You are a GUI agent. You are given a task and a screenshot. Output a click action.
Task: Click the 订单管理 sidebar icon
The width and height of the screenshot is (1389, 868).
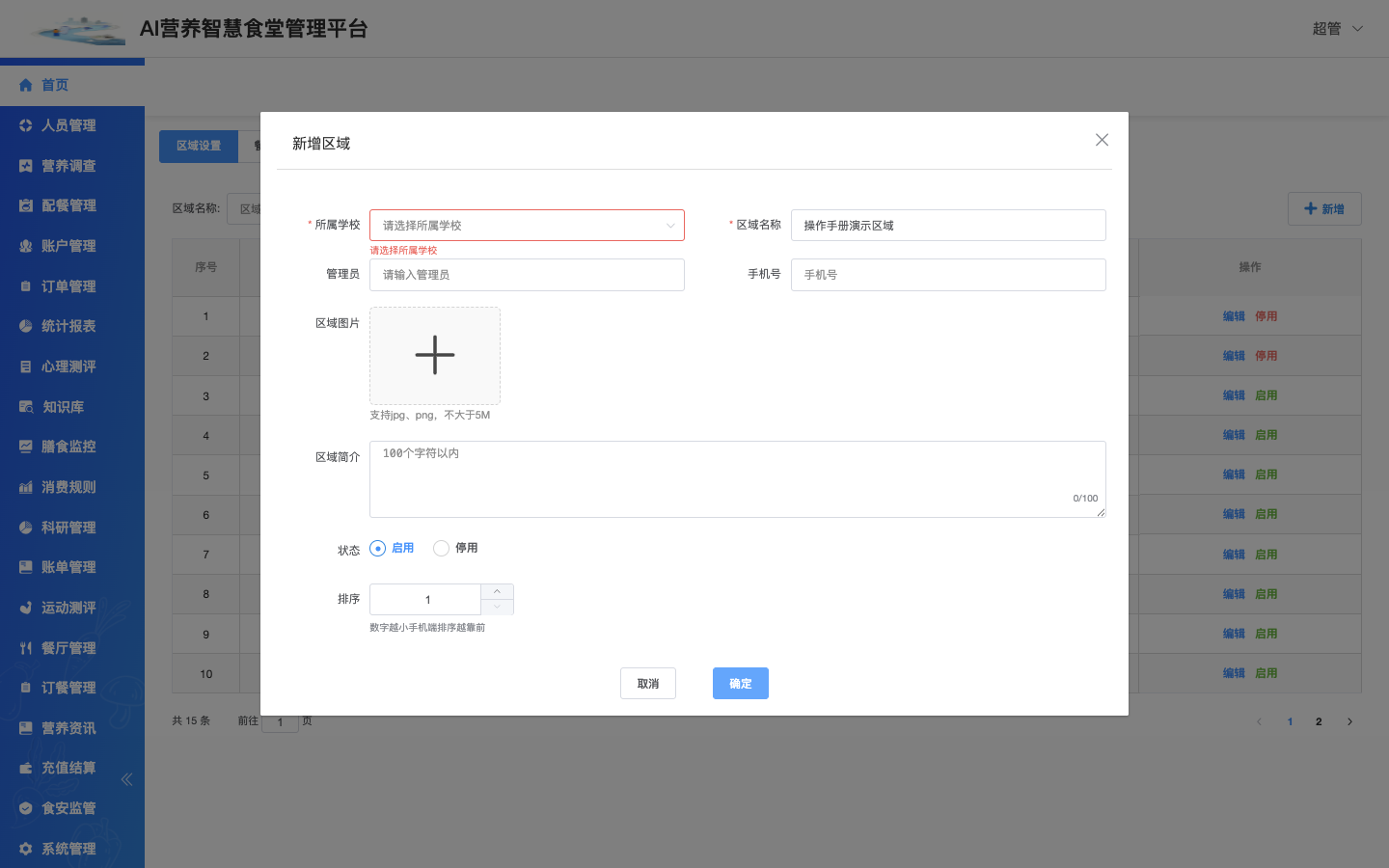click(26, 286)
